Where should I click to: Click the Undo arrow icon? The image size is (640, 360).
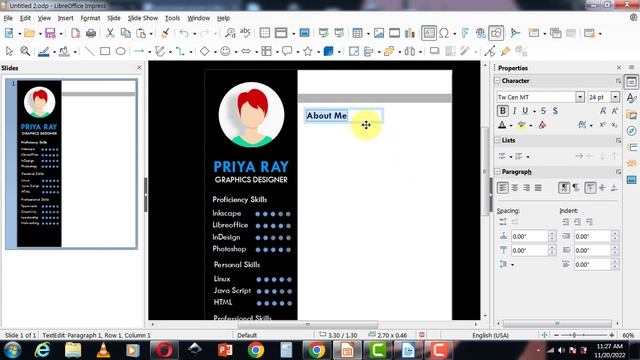coord(184,33)
